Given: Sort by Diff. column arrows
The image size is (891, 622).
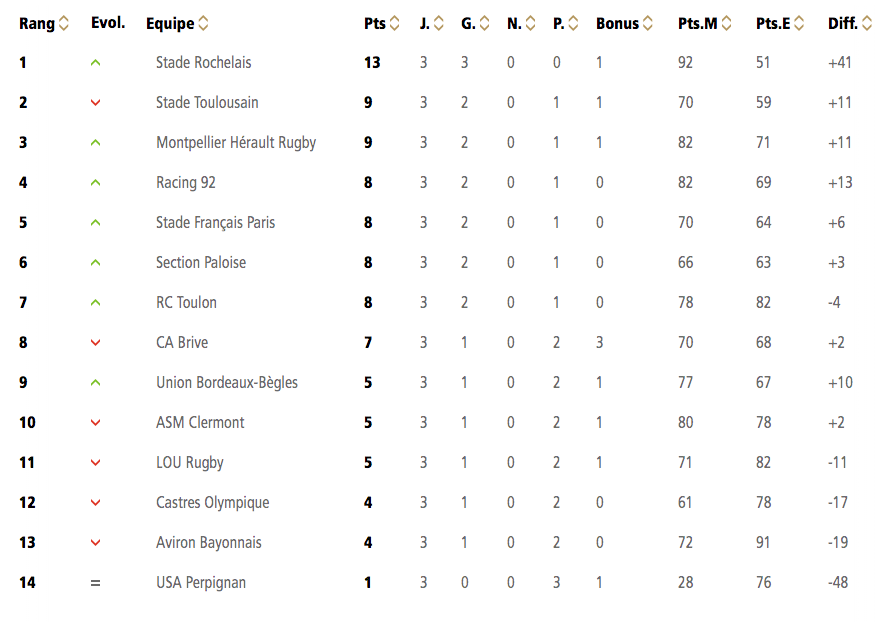Looking at the screenshot, I should (x=867, y=23).
